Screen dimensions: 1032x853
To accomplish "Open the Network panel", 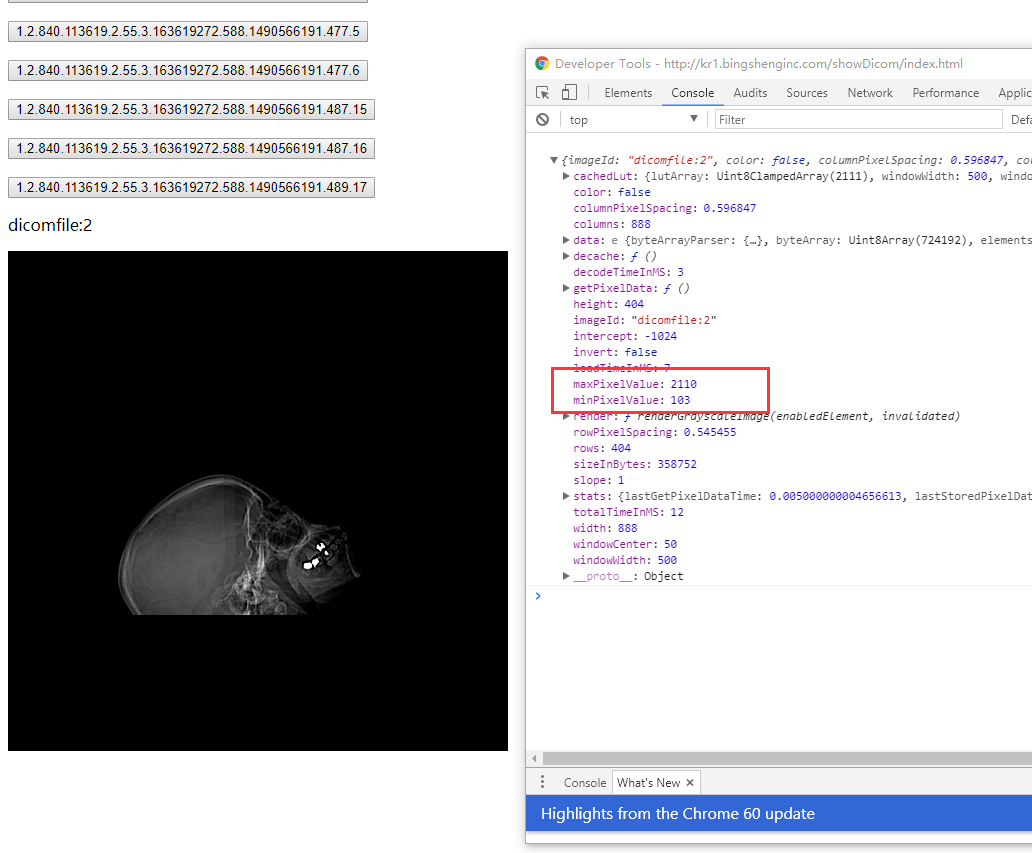I will pyautogui.click(x=869, y=92).
